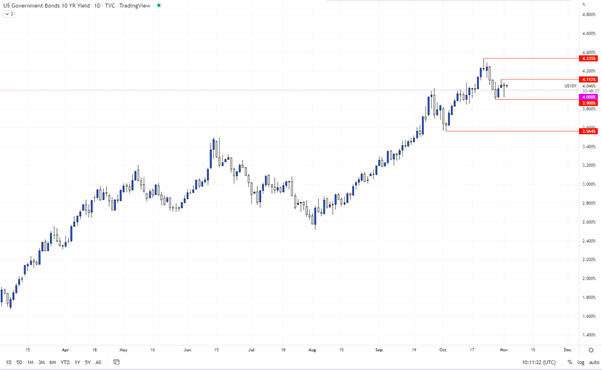Select the 1M time range
The image size is (602, 370).
coord(30,362)
